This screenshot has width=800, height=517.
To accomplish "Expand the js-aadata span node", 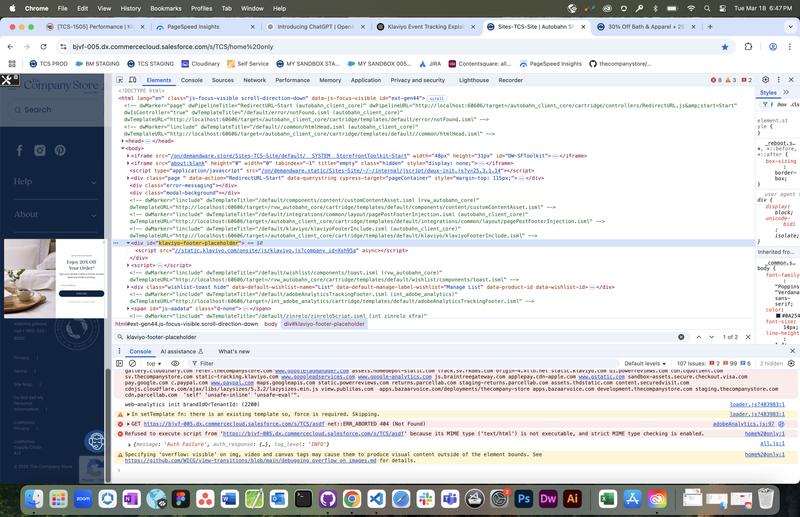I will click(x=128, y=308).
